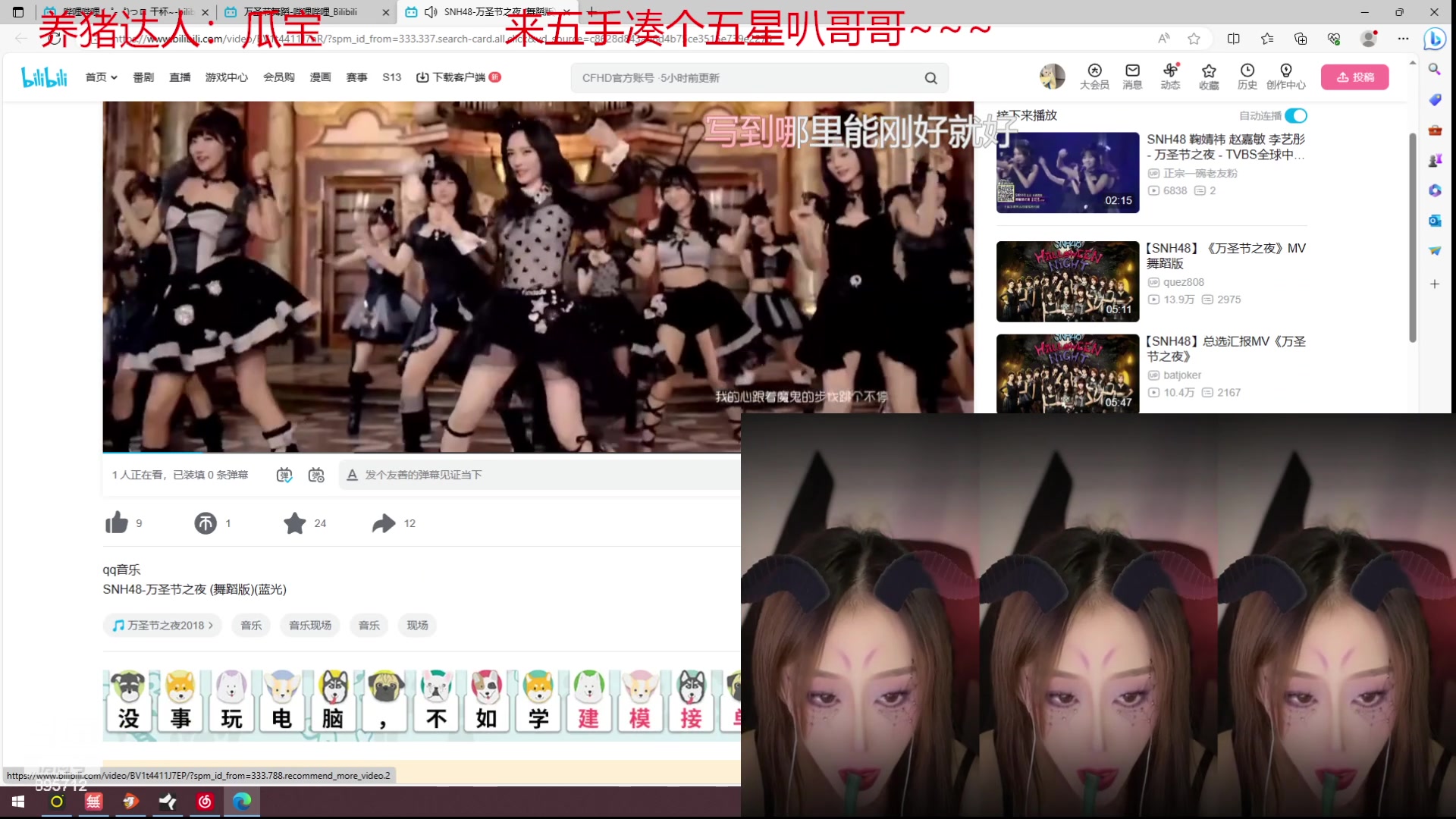Open the 消息 messages icon
The width and height of the screenshot is (1456, 819).
point(1132,77)
